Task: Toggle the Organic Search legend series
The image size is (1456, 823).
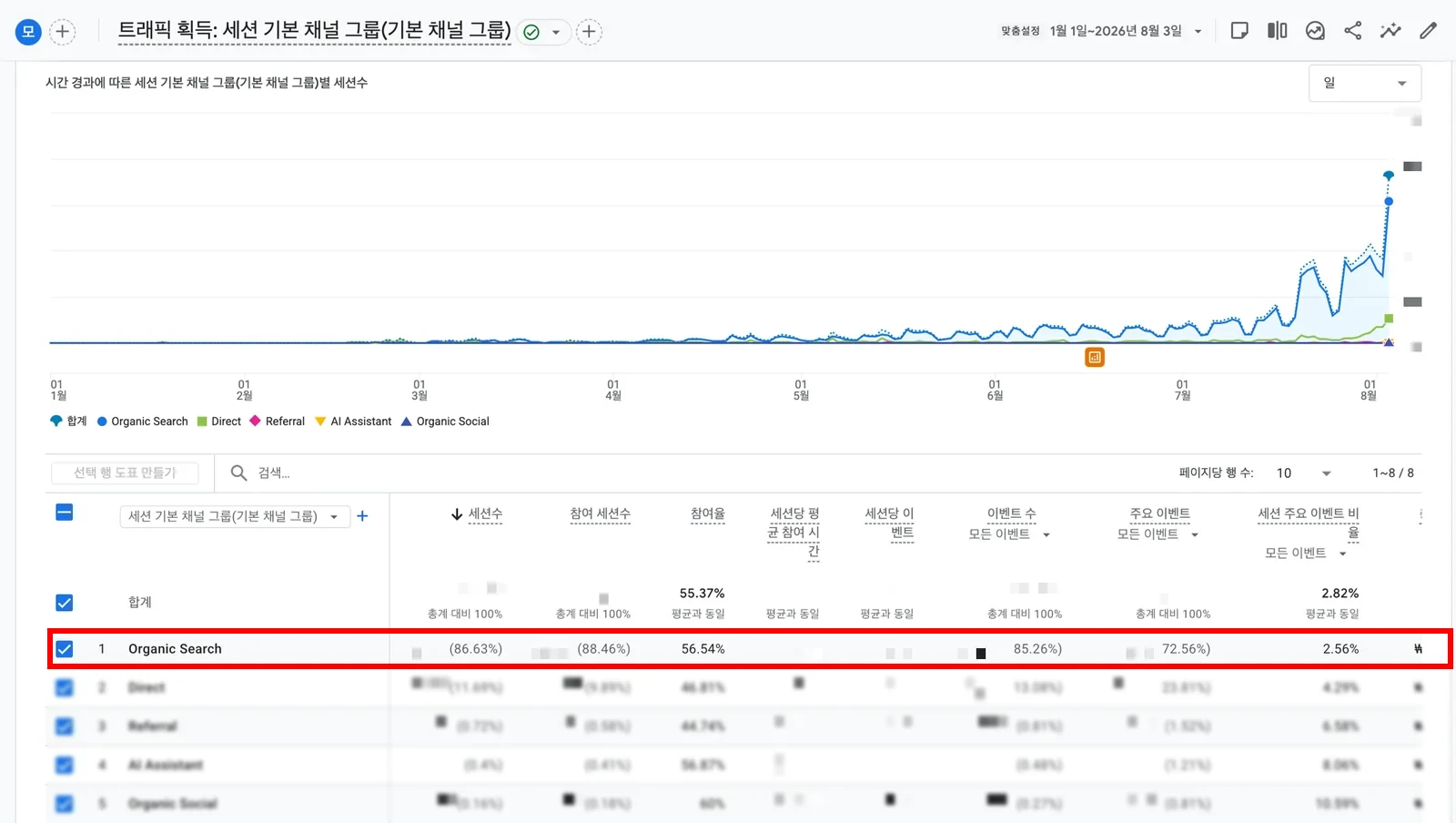Action: click(x=143, y=422)
